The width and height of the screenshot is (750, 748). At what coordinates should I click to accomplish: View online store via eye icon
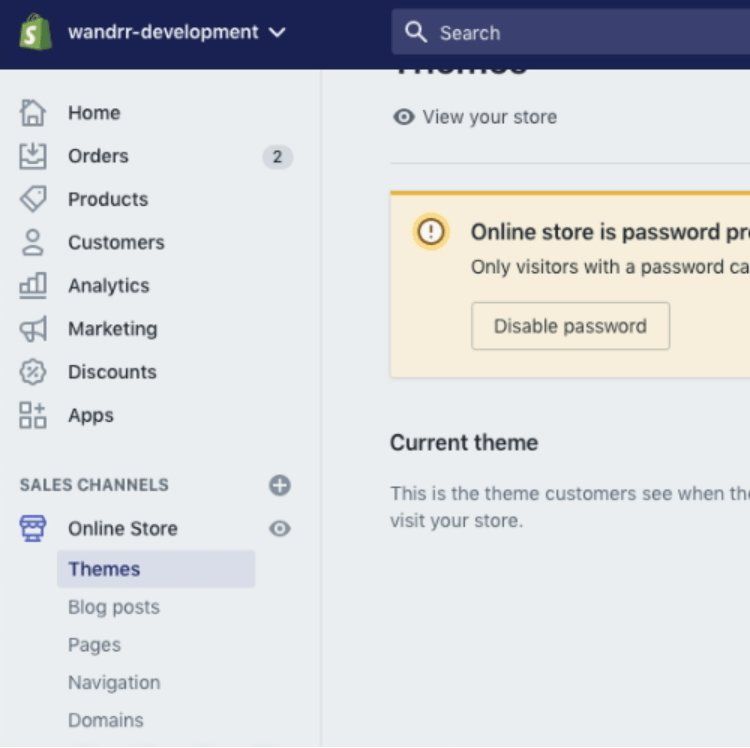280,529
